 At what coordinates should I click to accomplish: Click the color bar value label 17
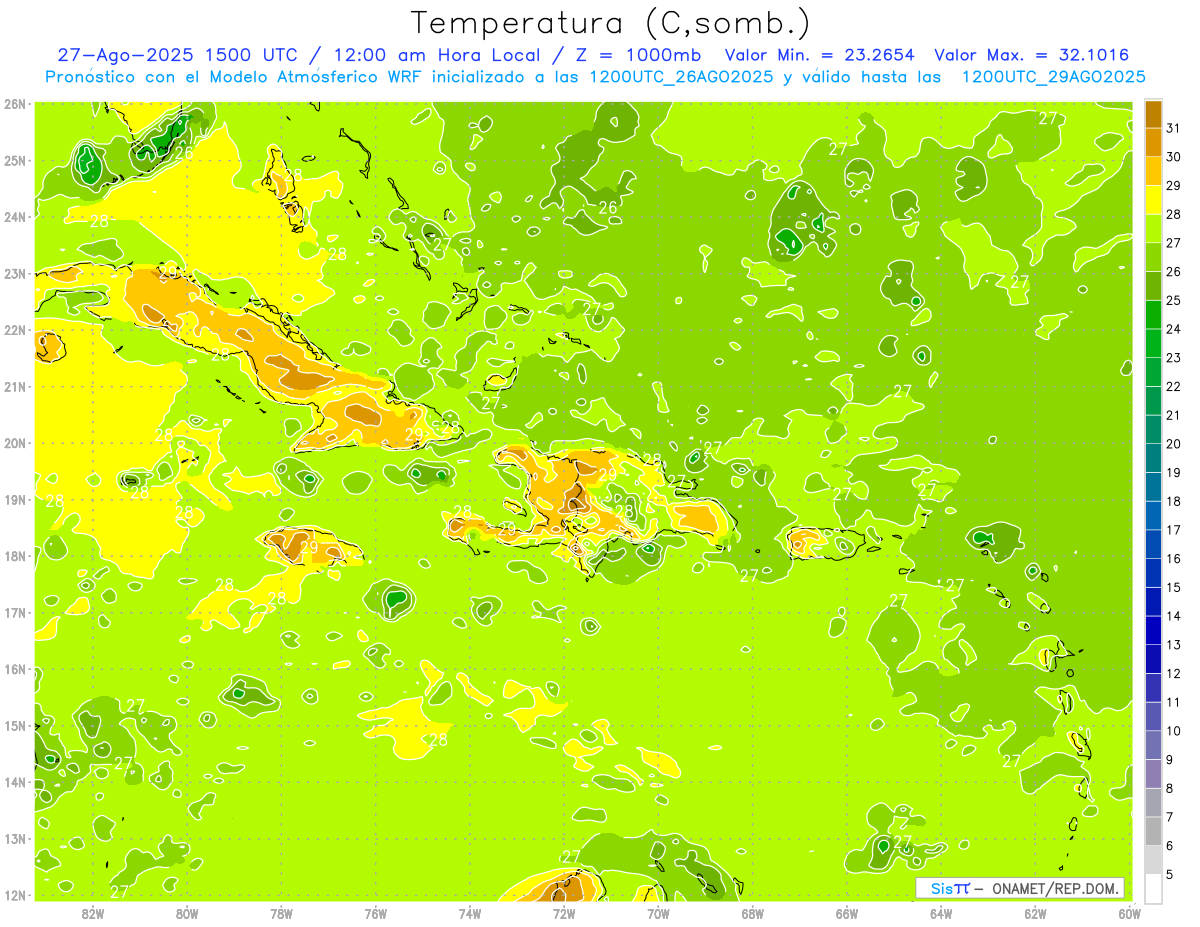point(1174,530)
